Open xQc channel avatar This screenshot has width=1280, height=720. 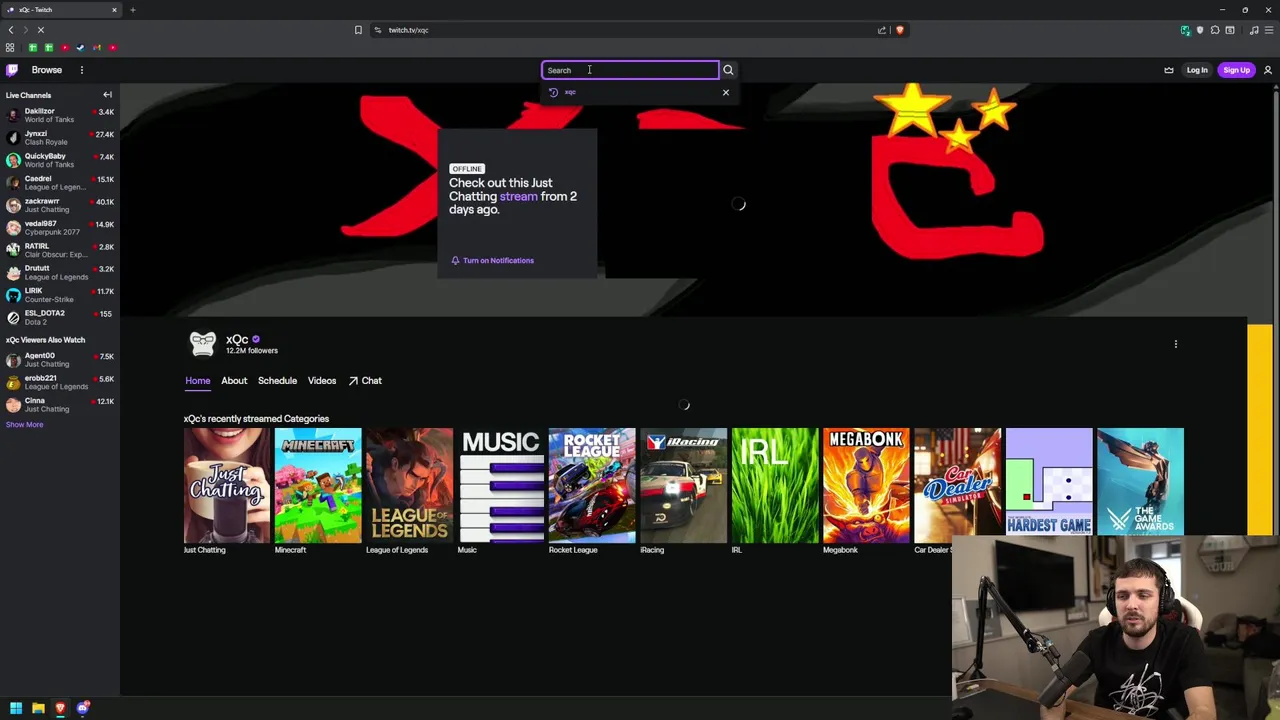point(203,344)
